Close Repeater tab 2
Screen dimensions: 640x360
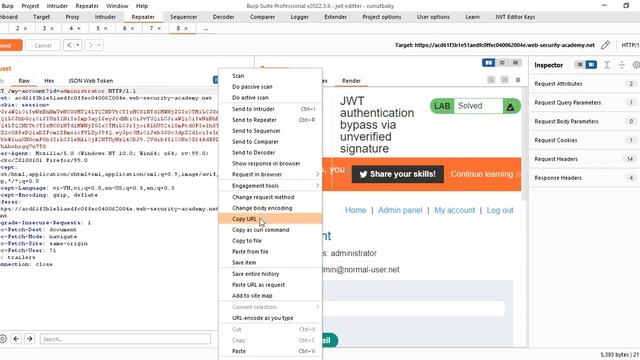point(25,28)
